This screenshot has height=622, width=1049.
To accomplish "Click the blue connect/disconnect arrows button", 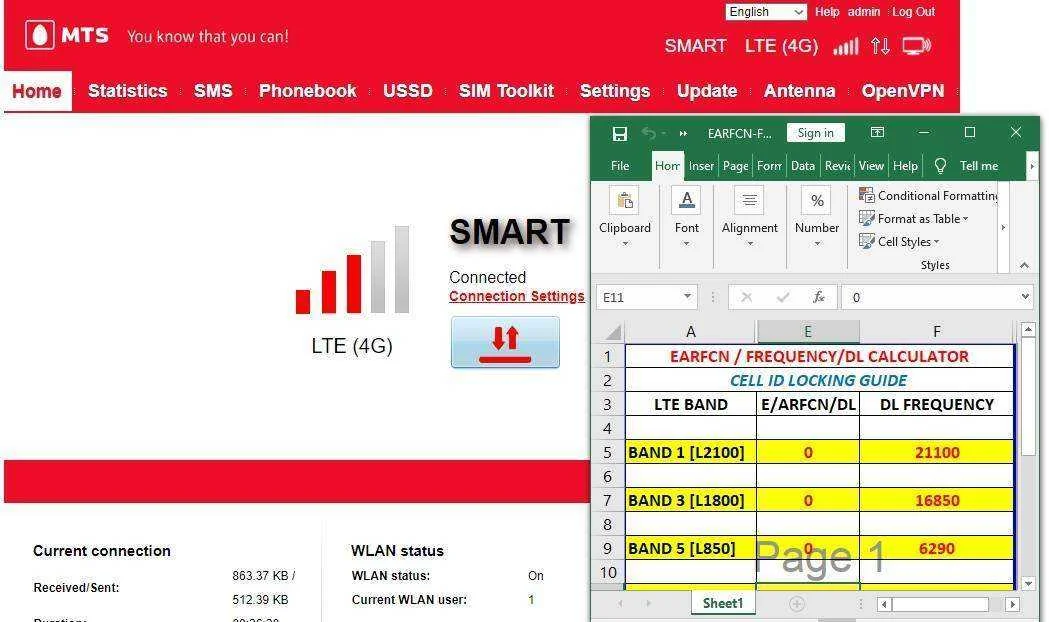I will [505, 342].
